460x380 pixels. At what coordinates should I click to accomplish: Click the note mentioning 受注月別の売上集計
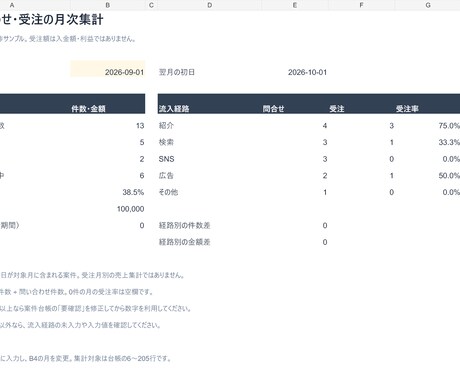[92, 275]
